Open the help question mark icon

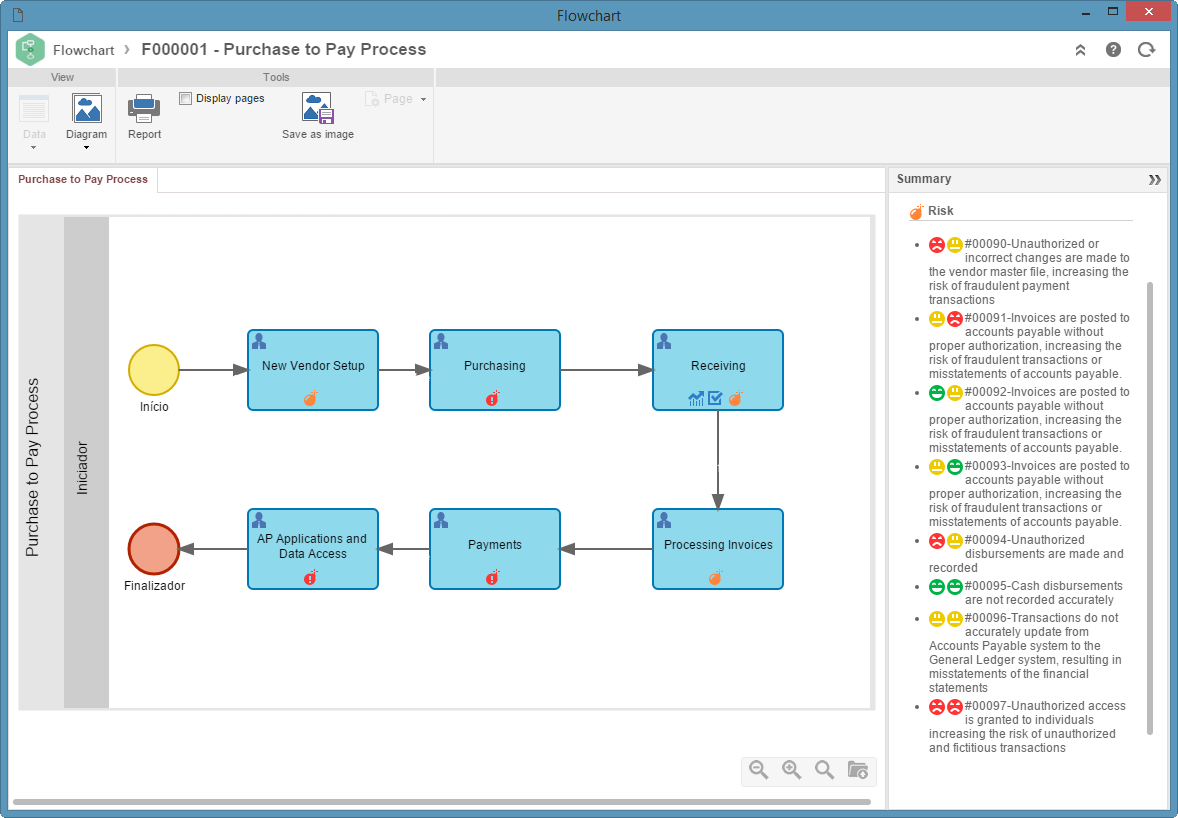point(1113,50)
